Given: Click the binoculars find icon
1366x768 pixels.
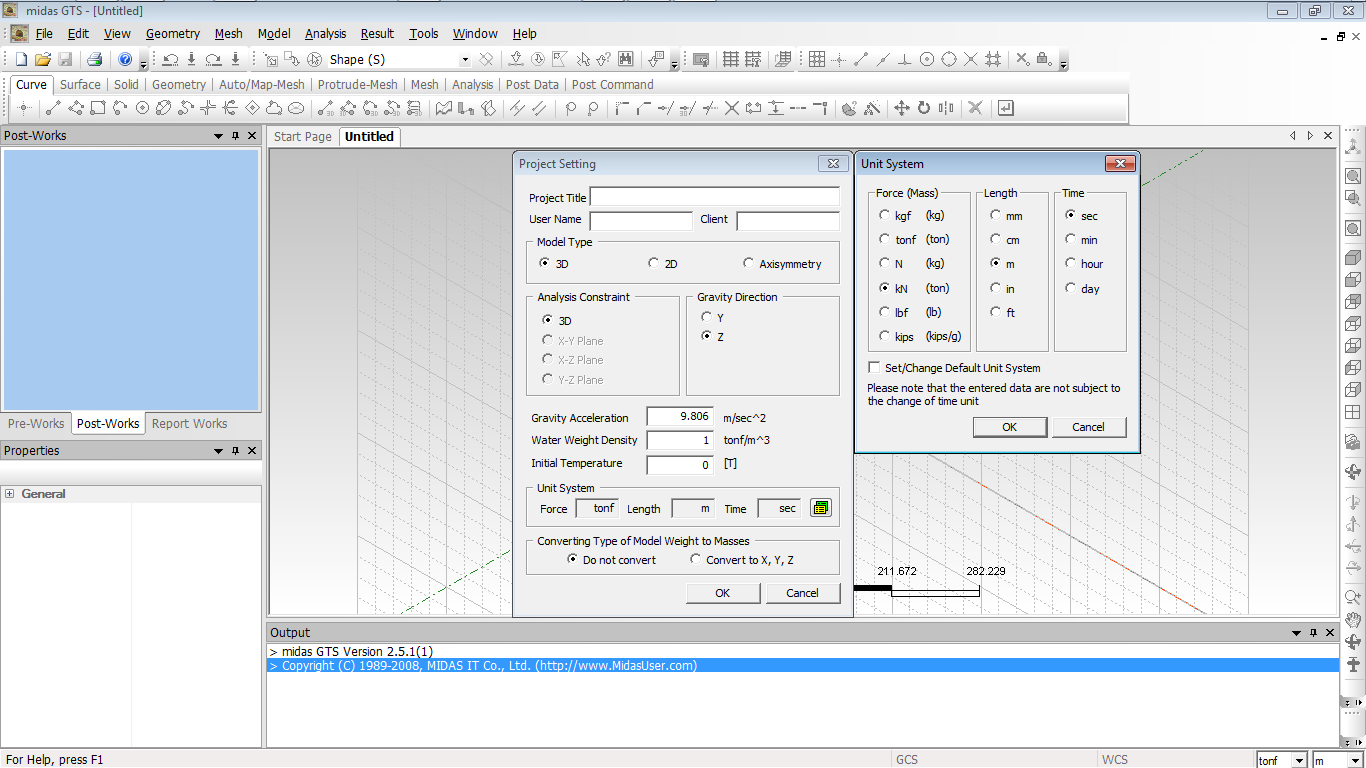Looking at the screenshot, I should pyautogui.click(x=626, y=60).
